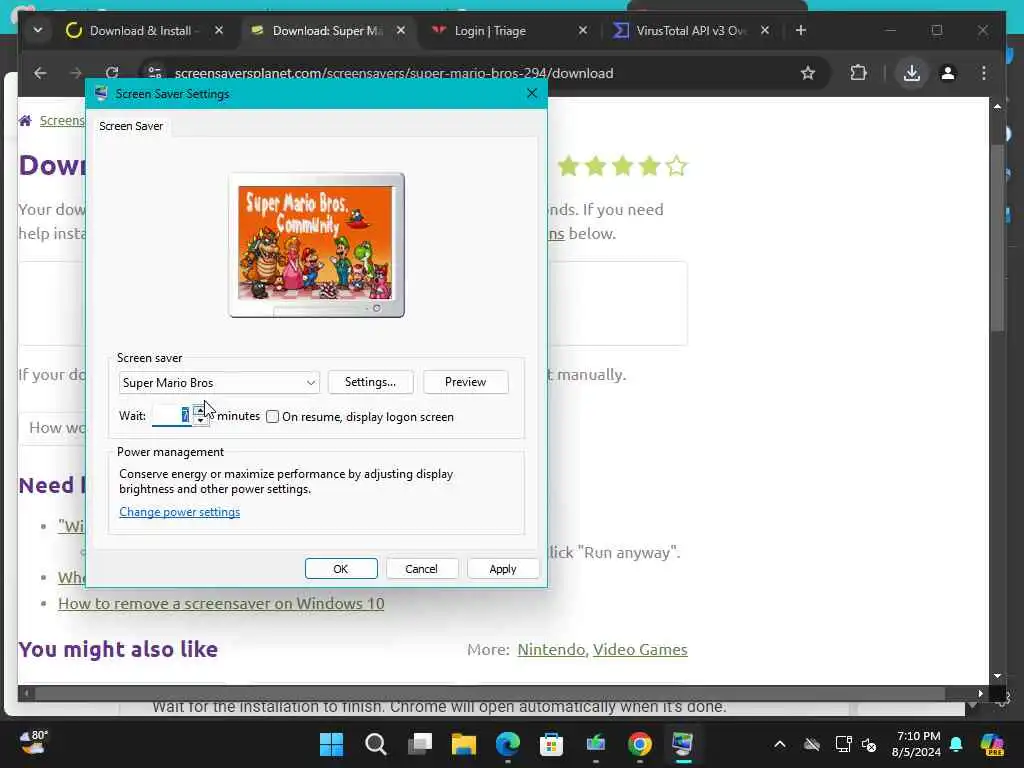The width and height of the screenshot is (1024, 768).
Task: Click the first rating star
Action: (569, 166)
